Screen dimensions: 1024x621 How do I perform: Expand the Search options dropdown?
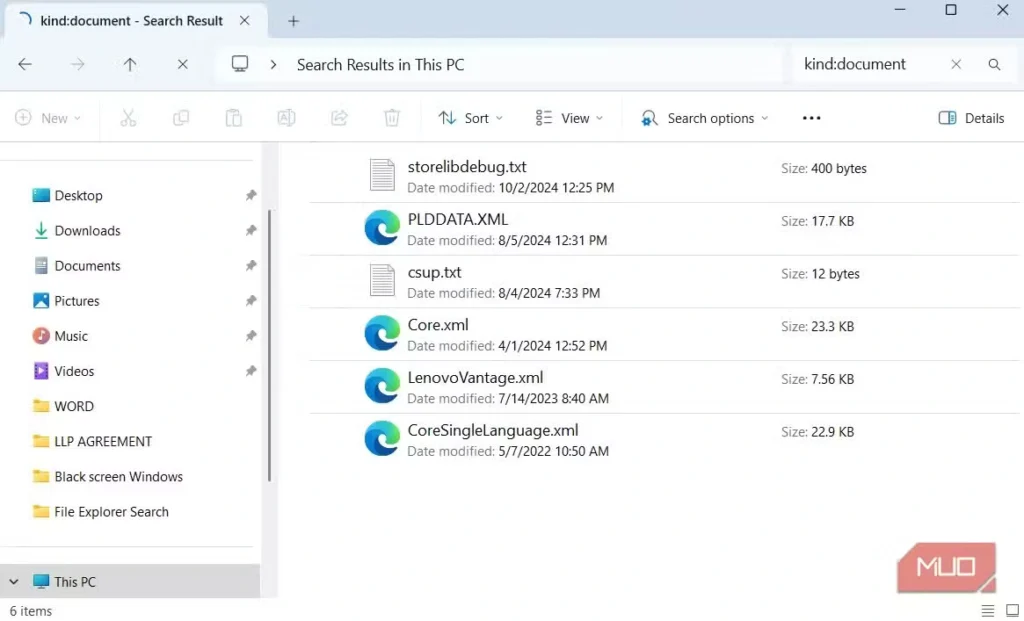coord(705,118)
